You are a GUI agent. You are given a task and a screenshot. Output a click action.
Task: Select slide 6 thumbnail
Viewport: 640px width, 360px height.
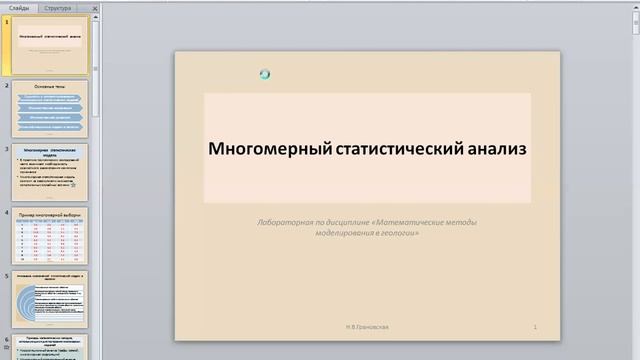point(50,347)
